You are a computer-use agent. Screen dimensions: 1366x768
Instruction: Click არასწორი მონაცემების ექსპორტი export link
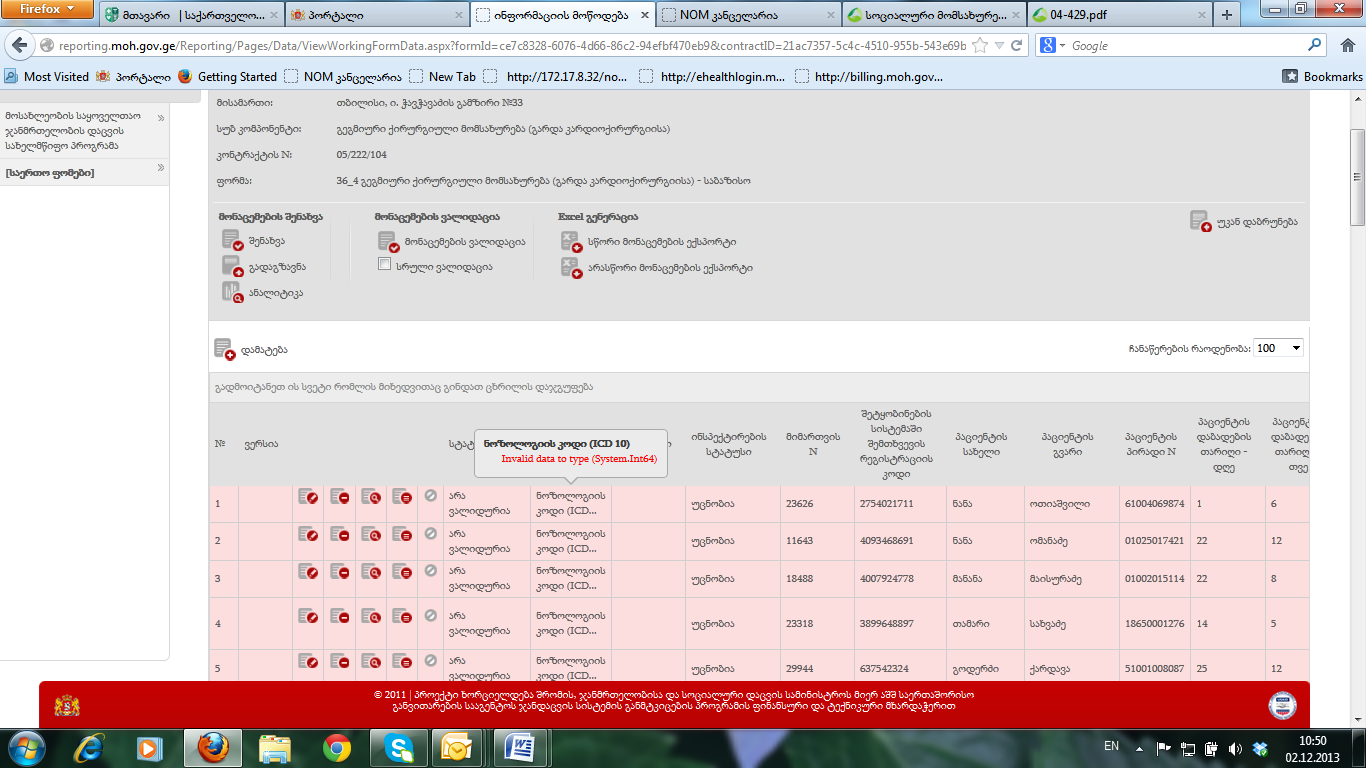point(670,268)
